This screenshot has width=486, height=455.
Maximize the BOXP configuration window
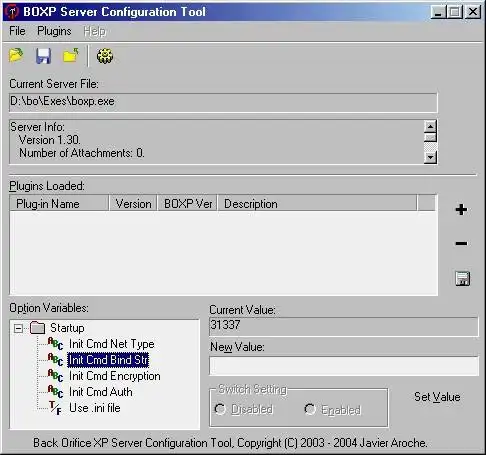click(454, 12)
